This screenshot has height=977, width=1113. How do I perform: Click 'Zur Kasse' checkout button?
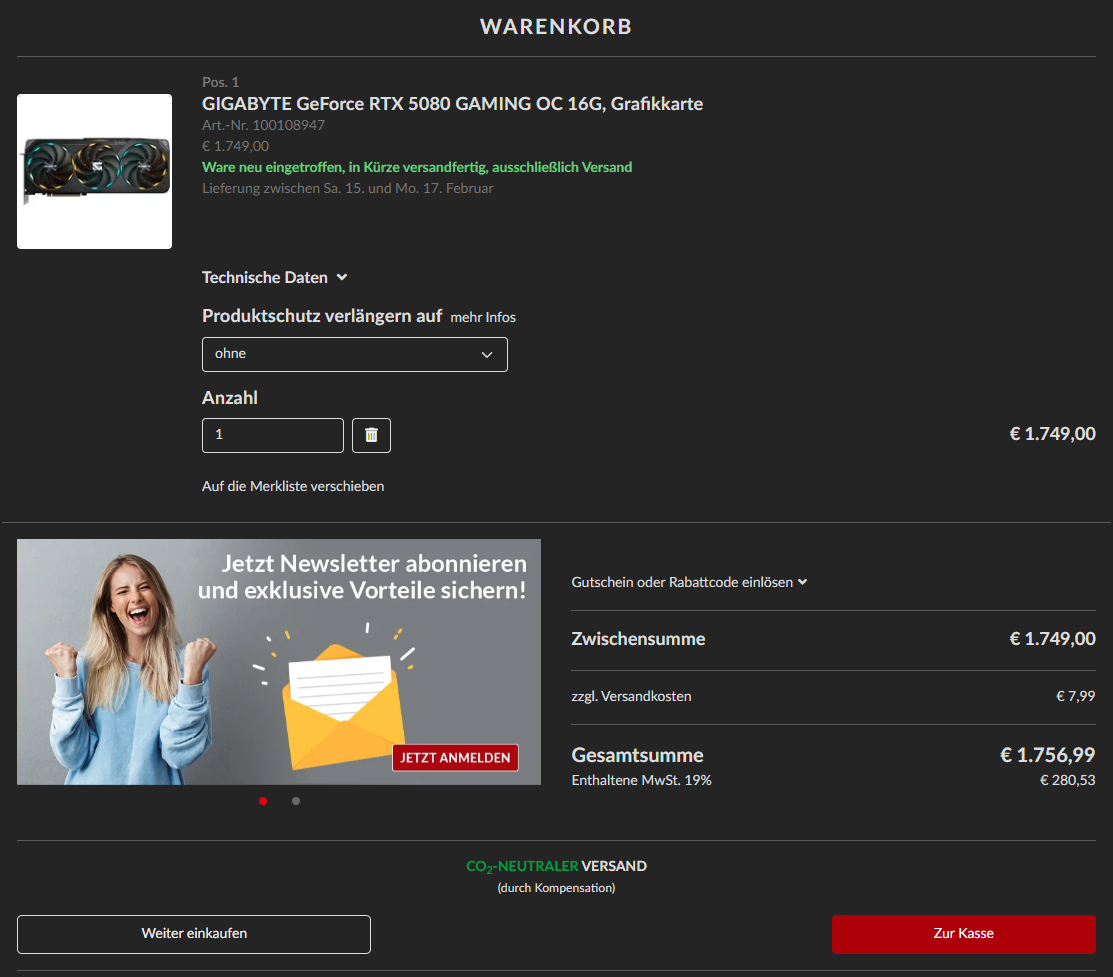click(x=963, y=934)
